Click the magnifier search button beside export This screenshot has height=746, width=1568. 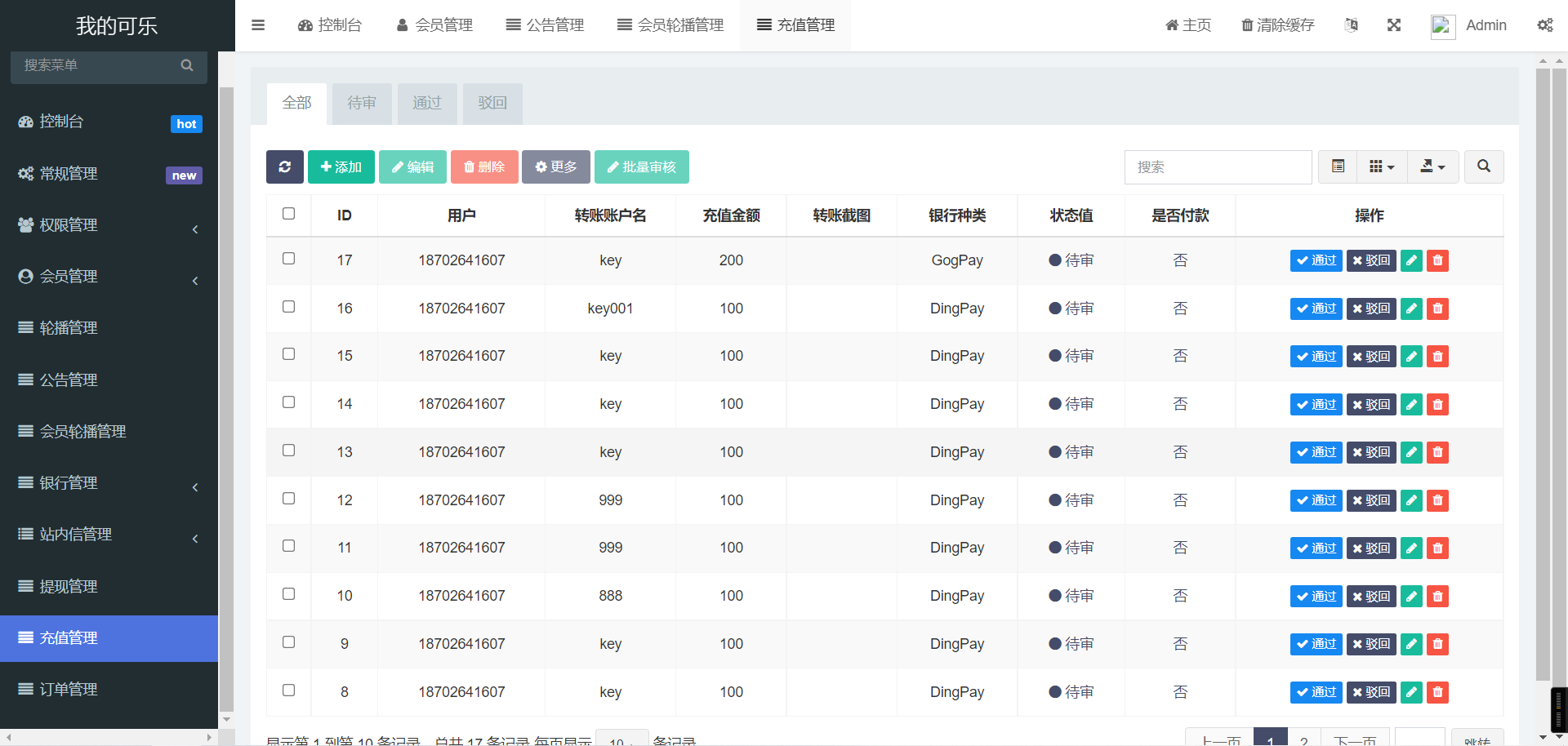tap(1483, 167)
